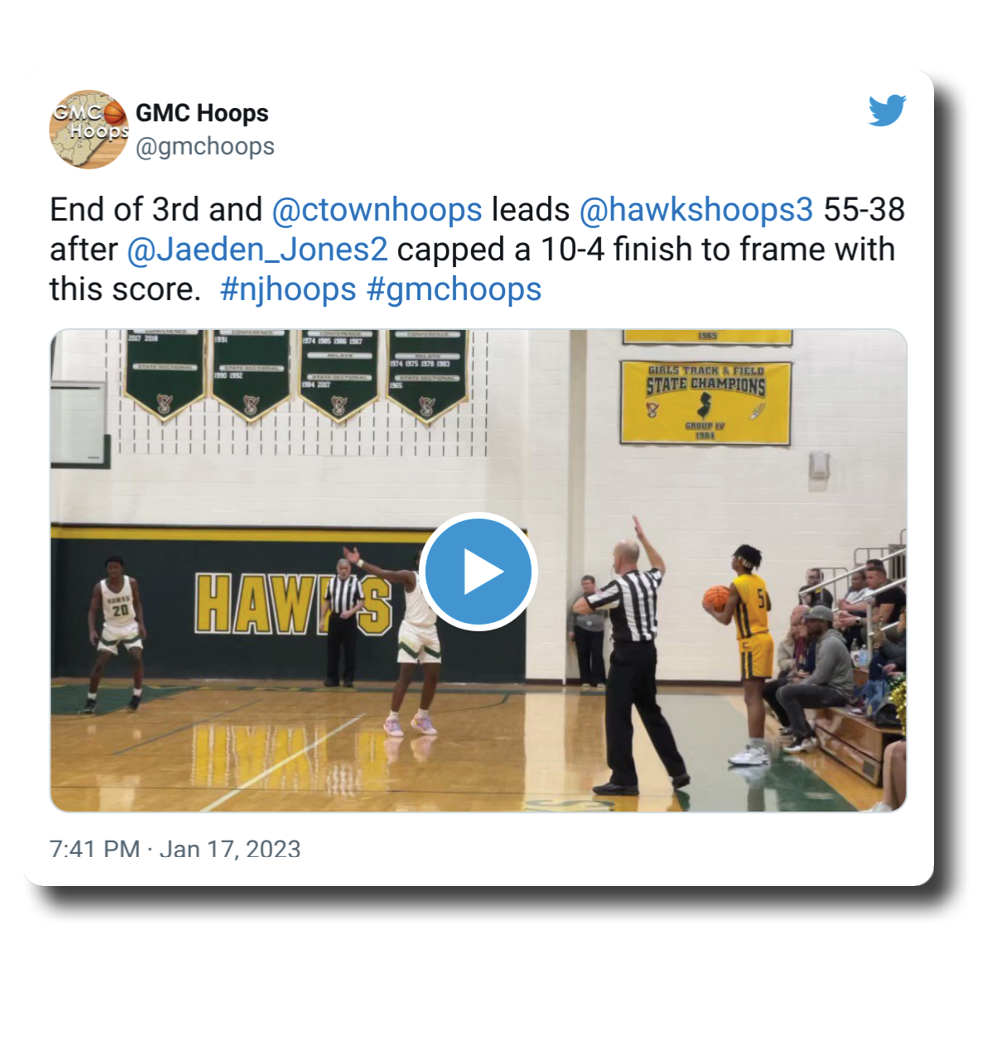
Task: Click player number 20 in video
Action: (x=117, y=633)
